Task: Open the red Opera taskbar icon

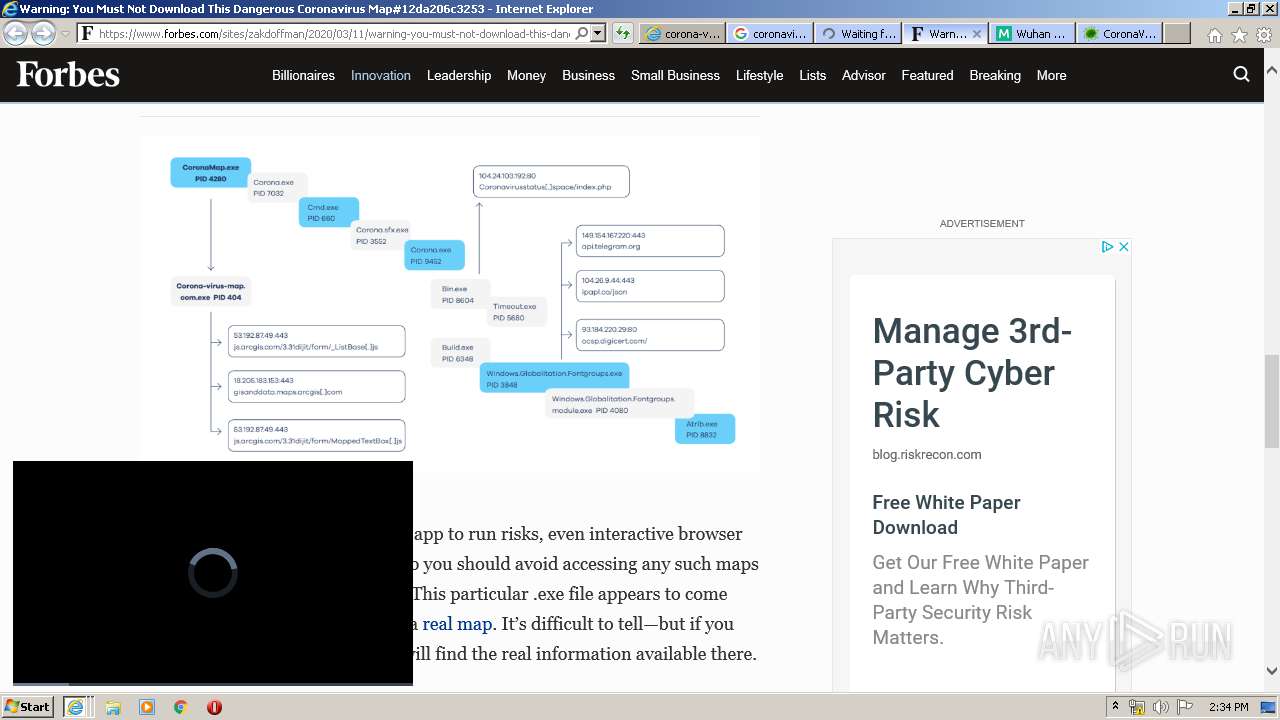Action: click(x=214, y=707)
